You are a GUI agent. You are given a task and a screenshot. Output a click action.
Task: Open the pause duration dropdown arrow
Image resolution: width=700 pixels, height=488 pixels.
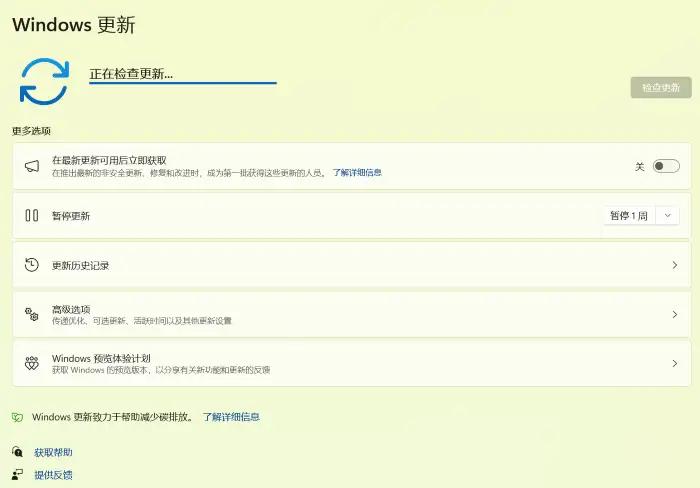coord(667,216)
